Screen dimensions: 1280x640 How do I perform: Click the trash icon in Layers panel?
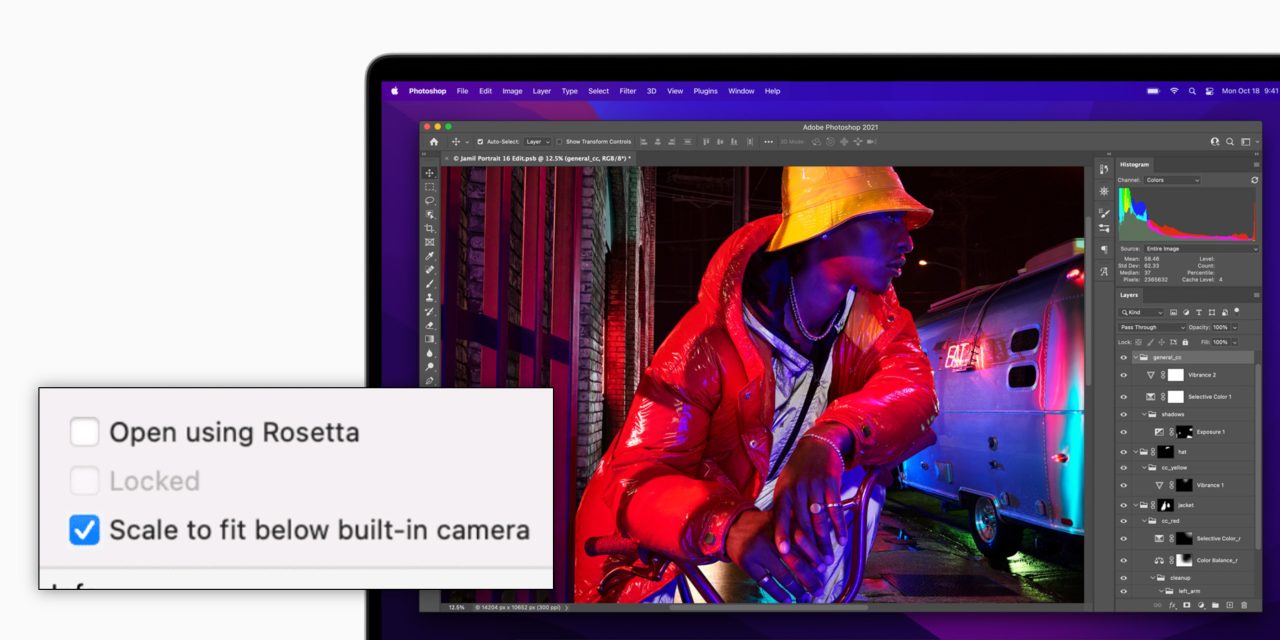click(x=1244, y=605)
